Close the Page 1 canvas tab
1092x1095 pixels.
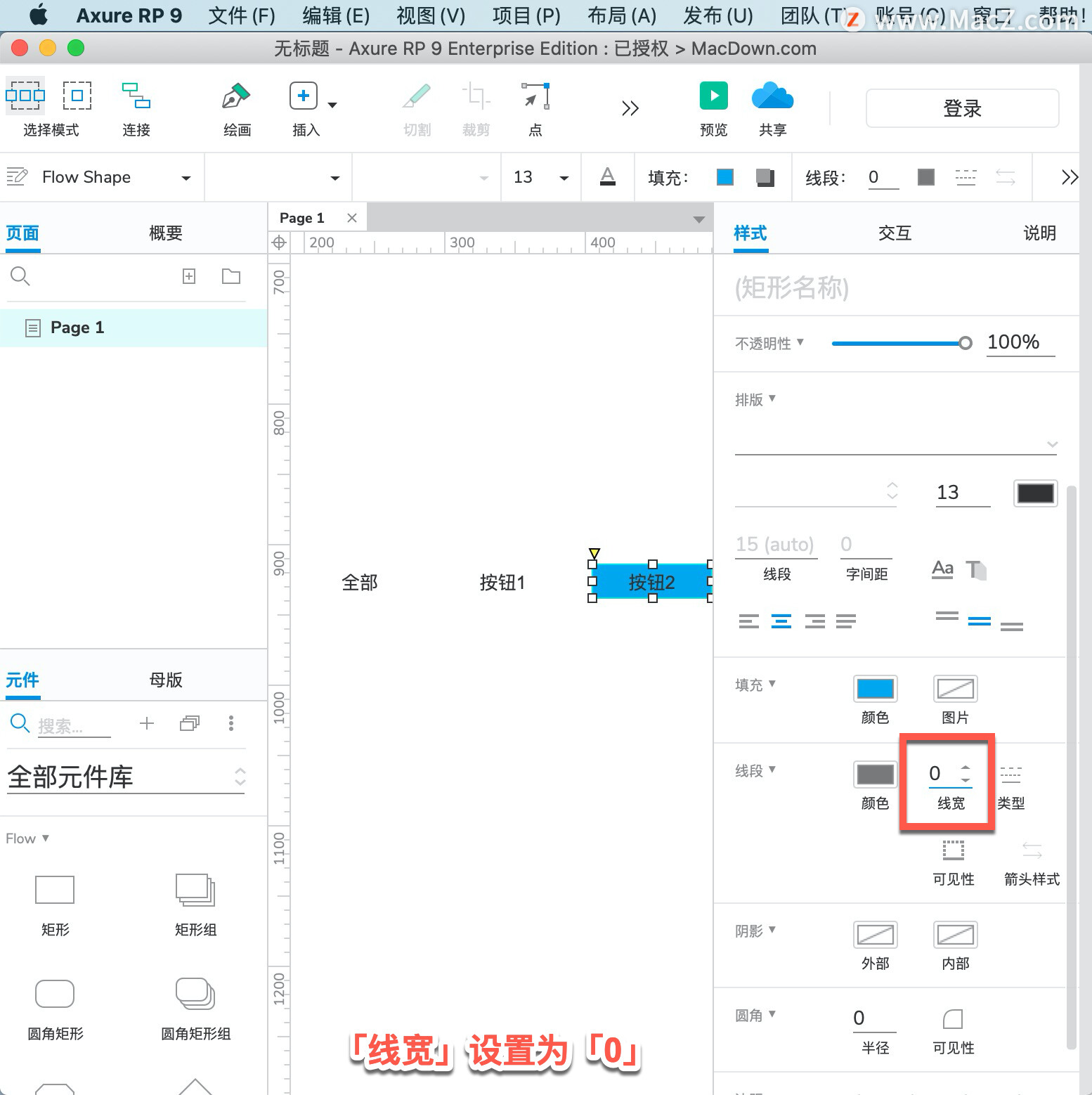click(x=352, y=218)
